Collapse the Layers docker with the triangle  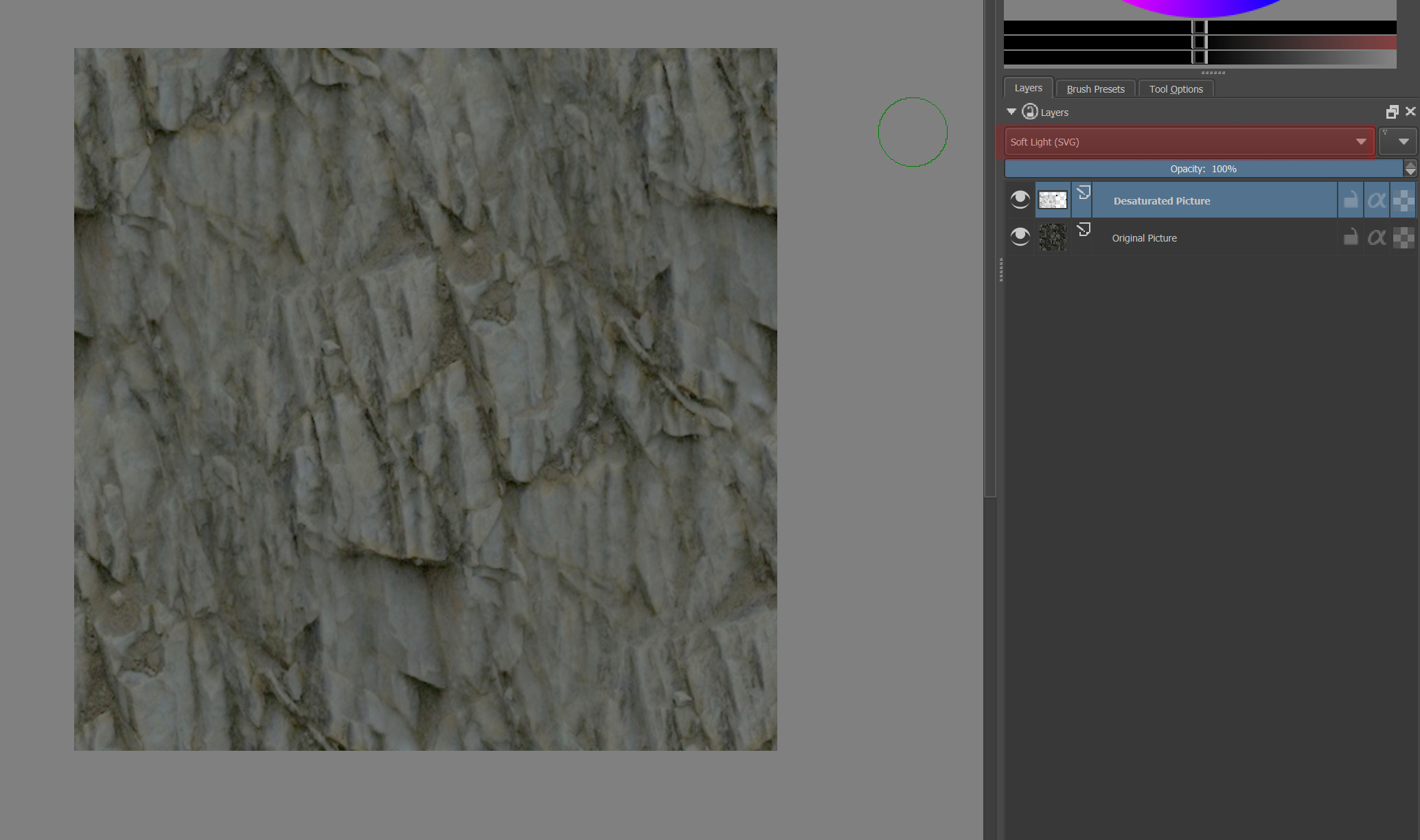(1011, 111)
